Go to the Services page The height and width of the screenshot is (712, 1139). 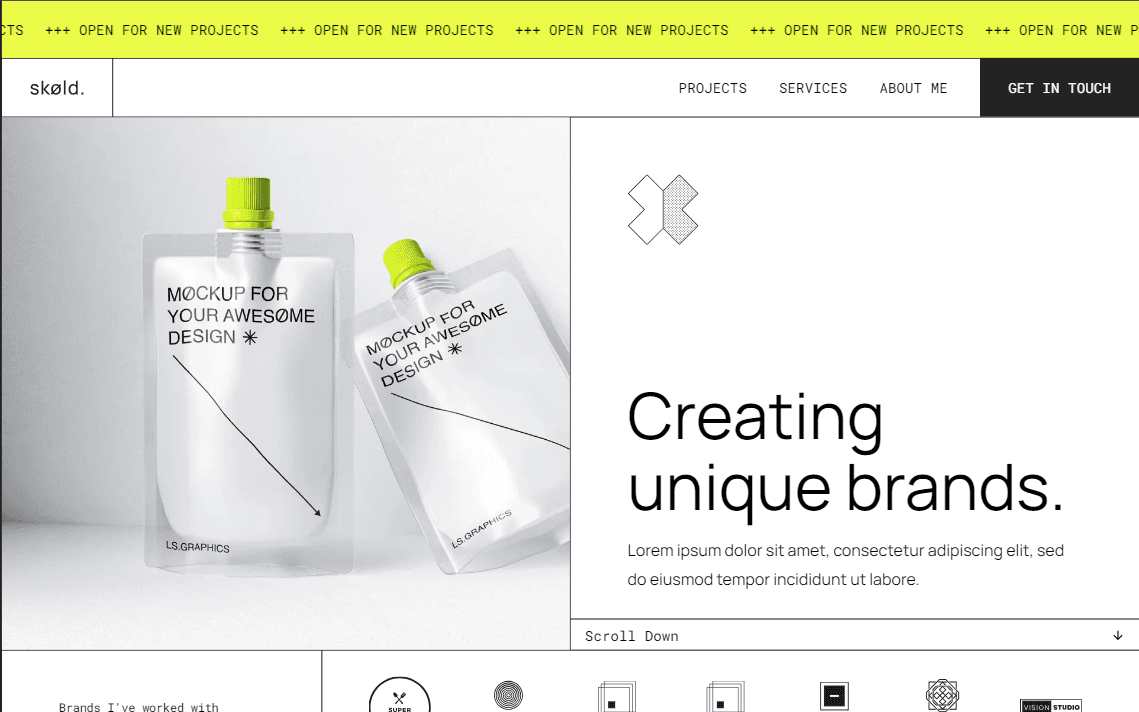[813, 88]
